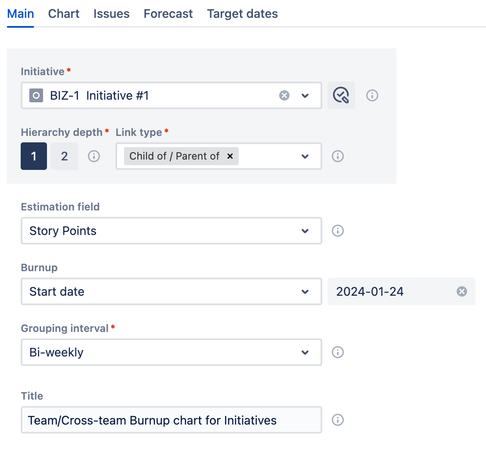Viewport: 486px width, 451px height.
Task: Show Estimation field info icon
Action: click(x=338, y=231)
